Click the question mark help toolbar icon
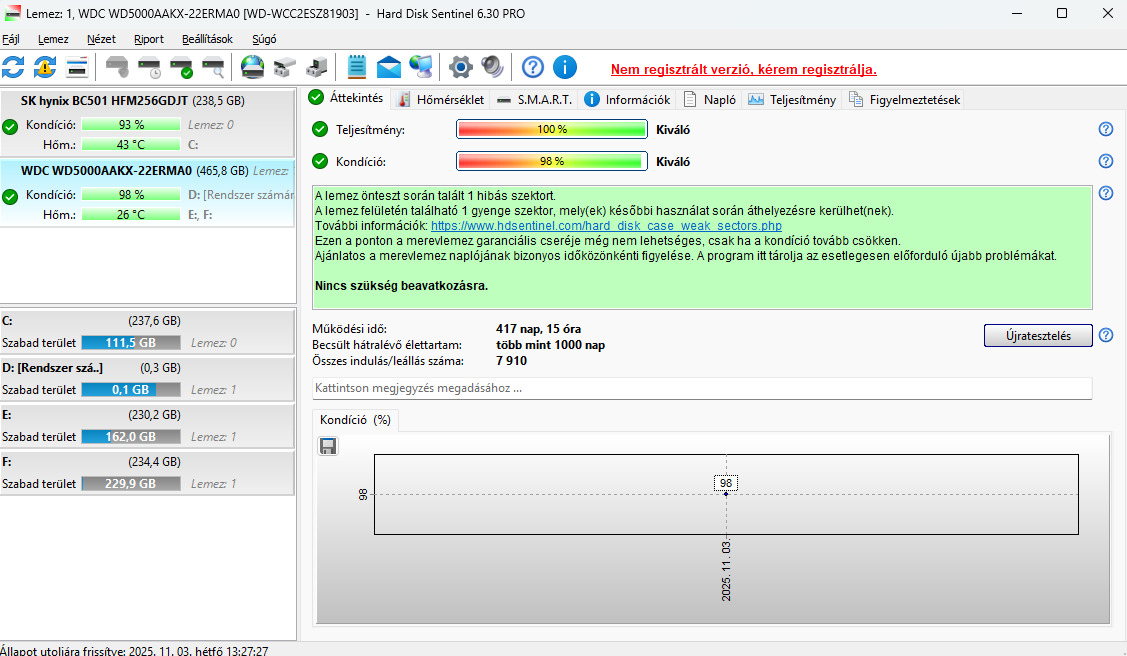Viewport: 1127px width, 656px height. point(533,68)
